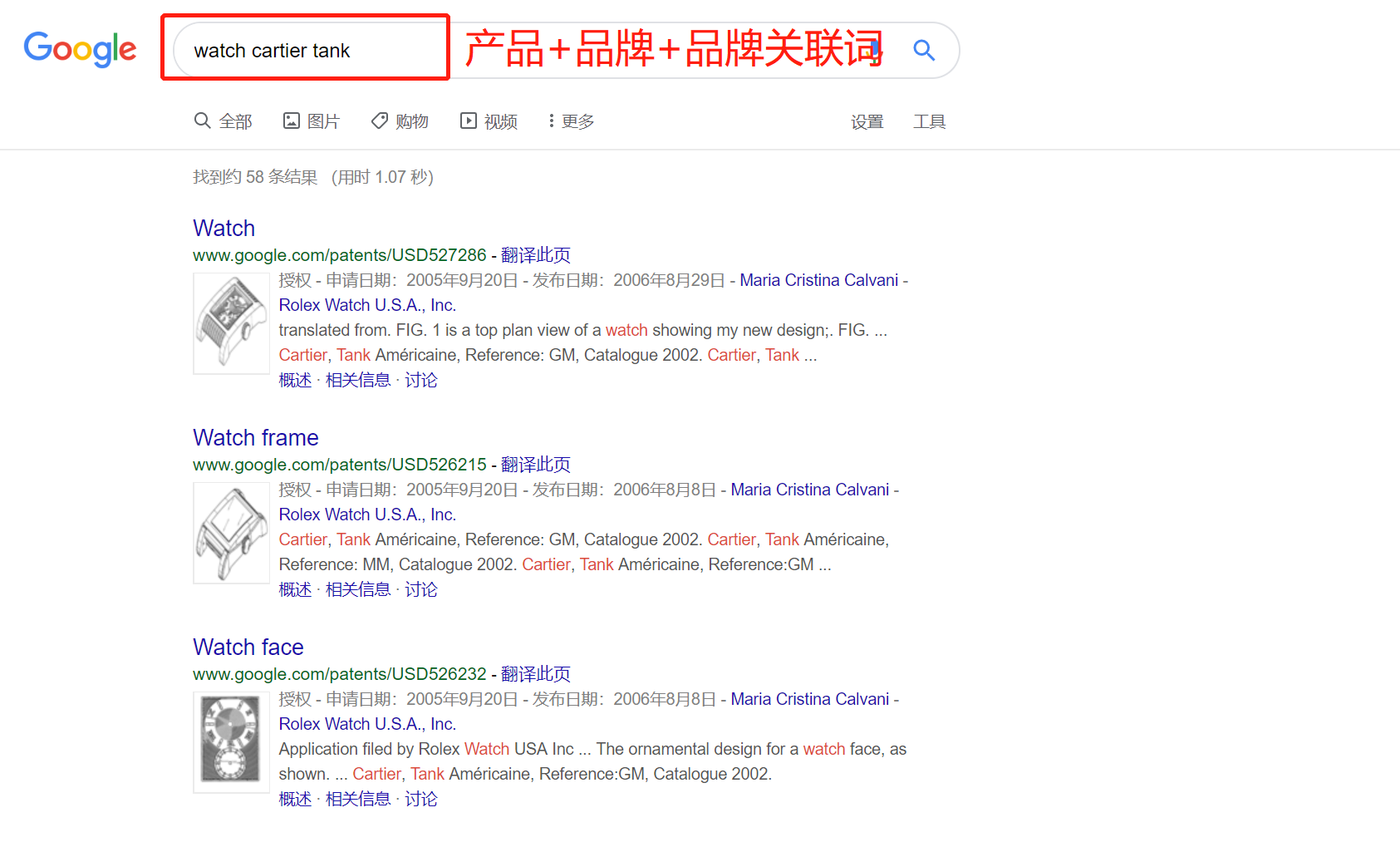Open 概述 for the Watch frame result
This screenshot has width=1400, height=842.
pos(295,589)
